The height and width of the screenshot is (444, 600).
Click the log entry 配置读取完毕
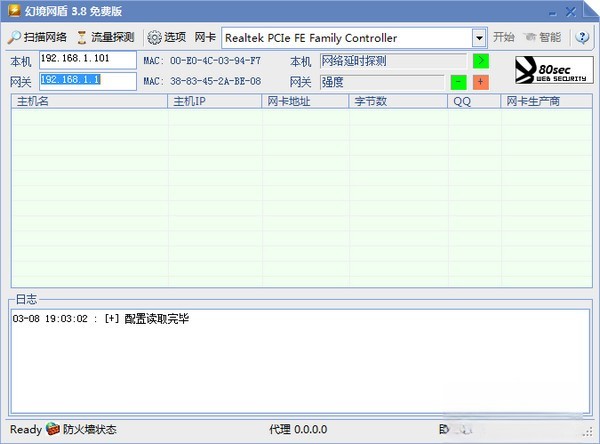(x=101, y=318)
